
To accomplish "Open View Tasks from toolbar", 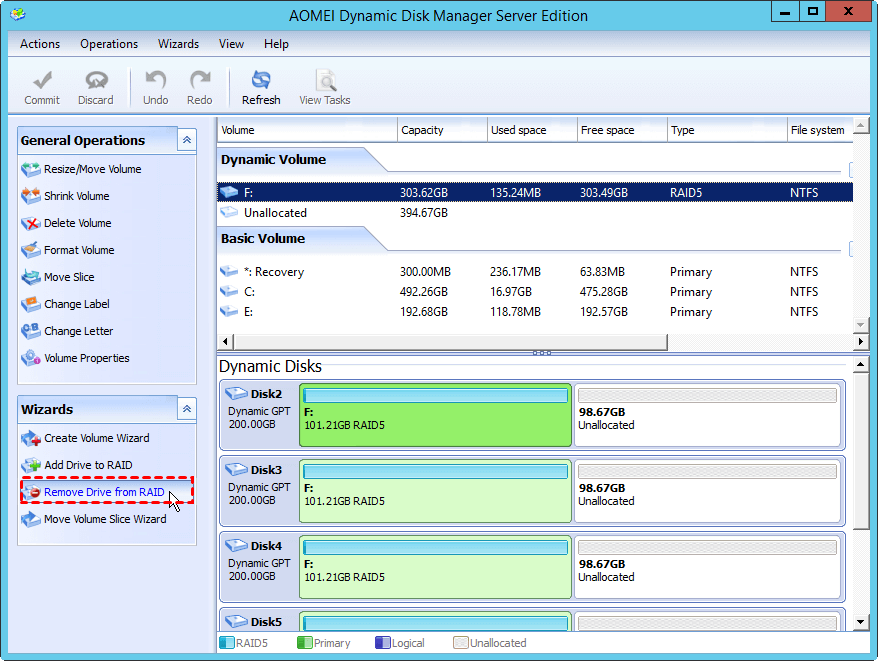I will click(325, 87).
